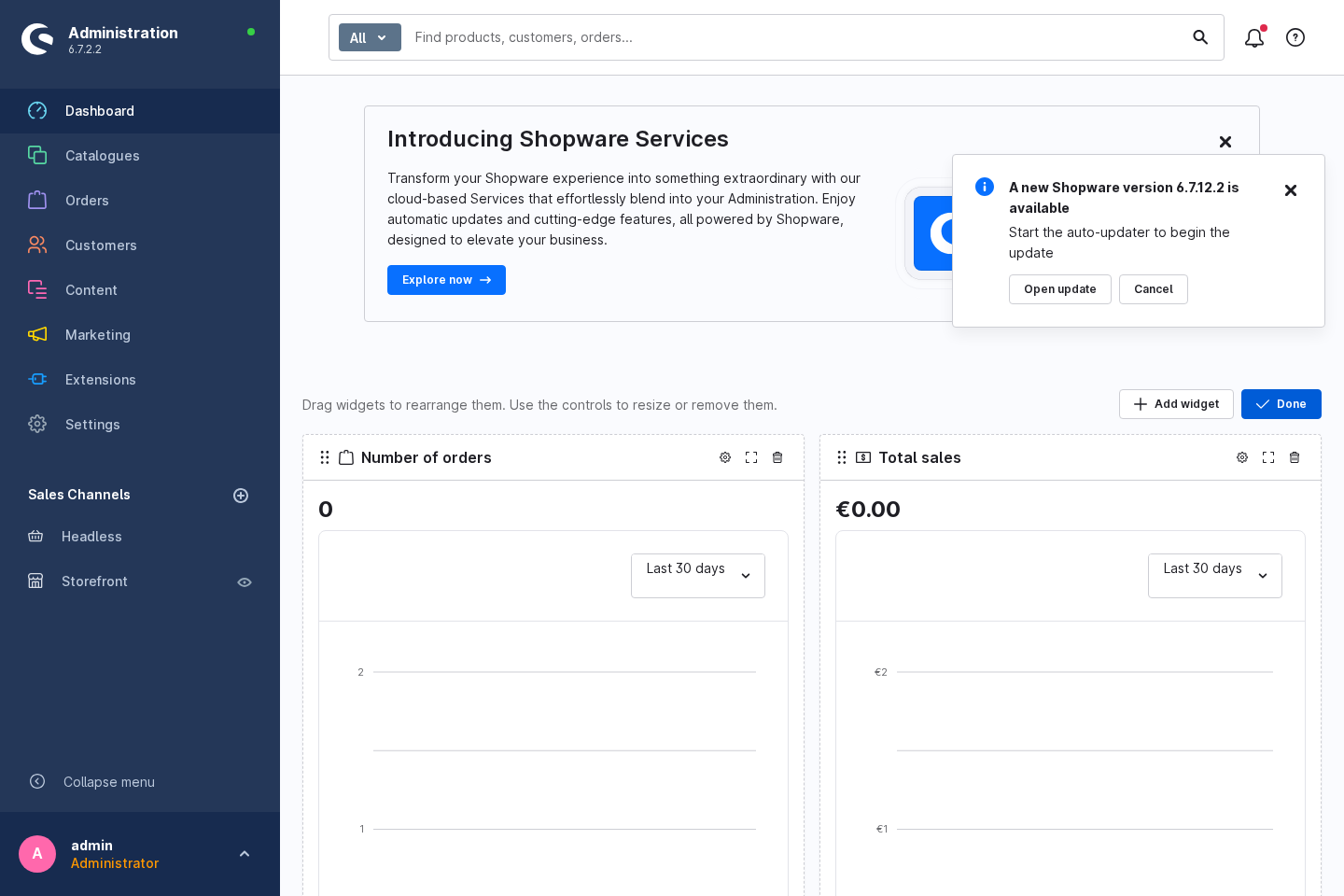Click Open update in notification

pyautogui.click(x=1060, y=289)
